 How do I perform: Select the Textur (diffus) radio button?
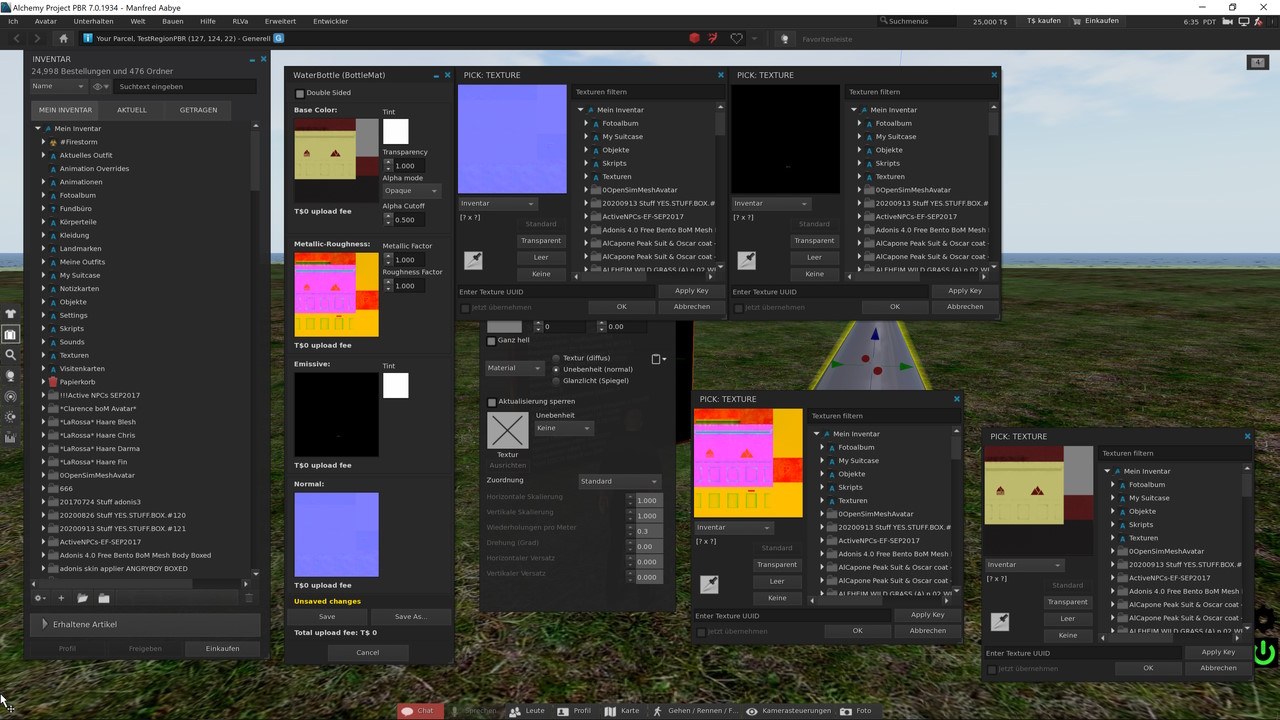pos(557,358)
